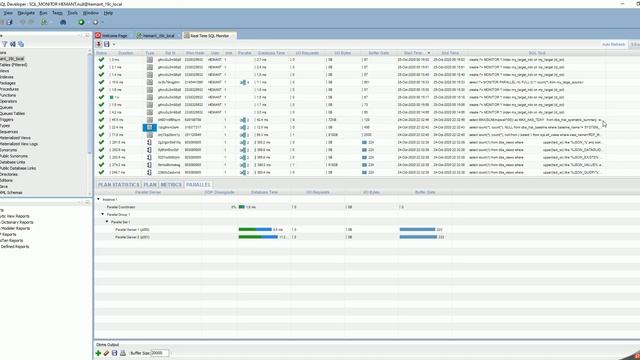Click the green checkmark status in the first row
Image resolution: width=640 pixels, height=360 pixels.
[101, 60]
